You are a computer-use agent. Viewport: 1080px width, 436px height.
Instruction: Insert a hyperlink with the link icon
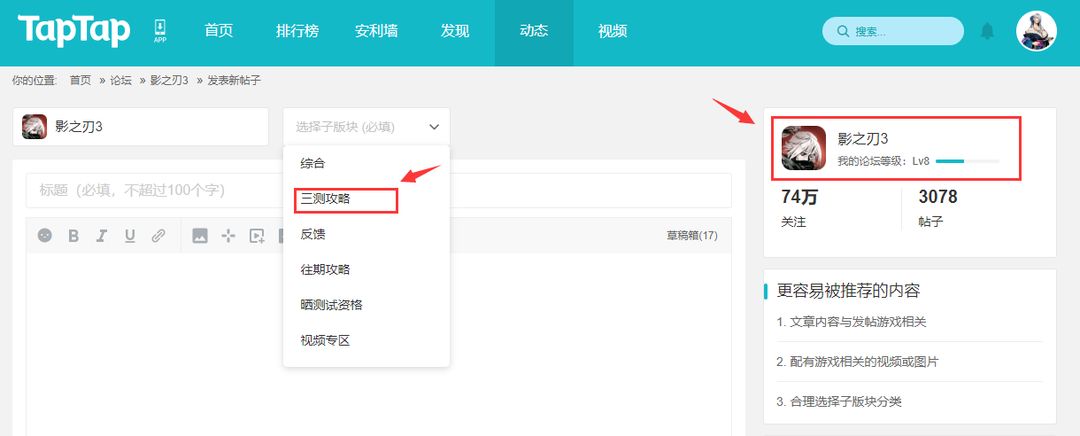158,236
